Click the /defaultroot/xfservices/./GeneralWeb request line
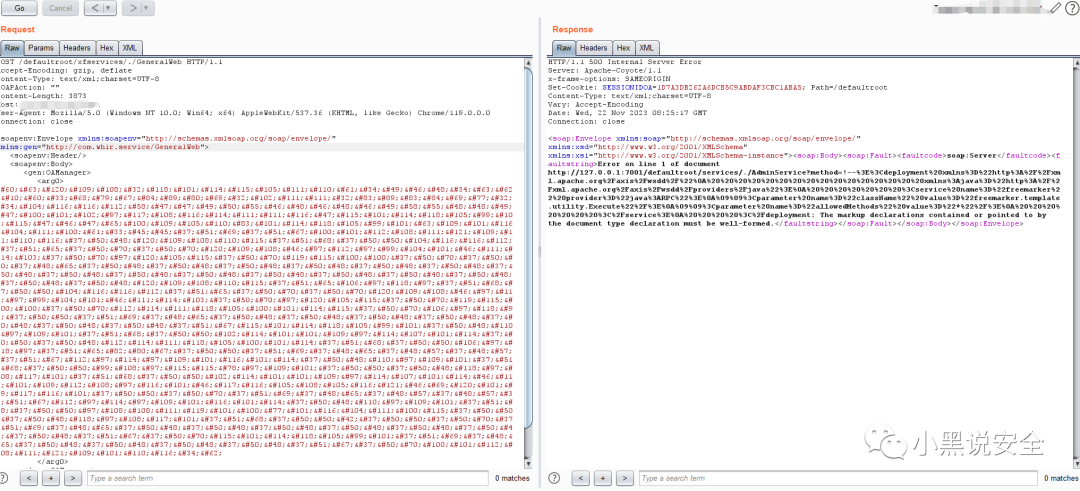This screenshot has width=1080, height=491. (112, 62)
